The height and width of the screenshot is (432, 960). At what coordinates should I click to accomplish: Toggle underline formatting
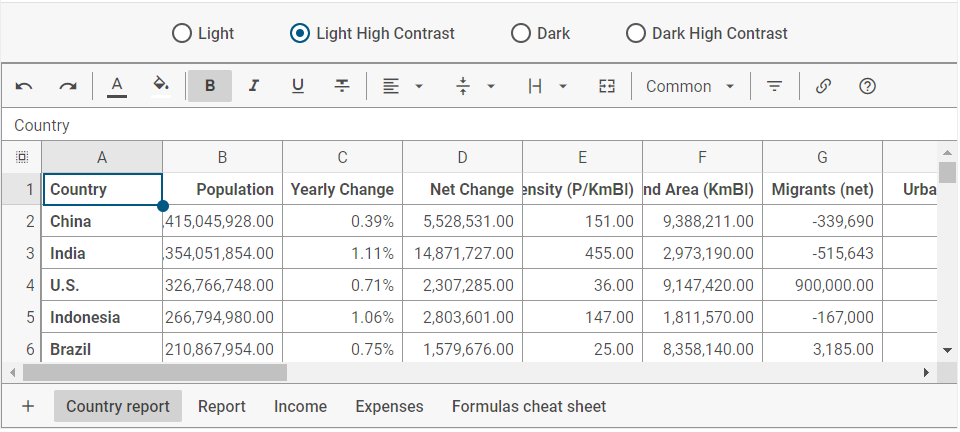(x=298, y=86)
